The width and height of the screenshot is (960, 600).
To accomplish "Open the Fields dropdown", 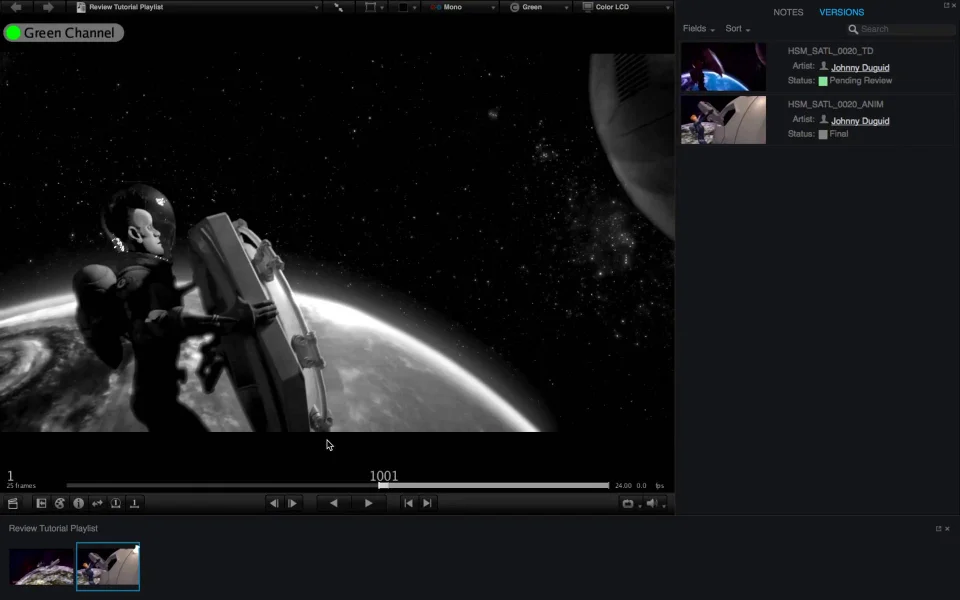I will [699, 29].
